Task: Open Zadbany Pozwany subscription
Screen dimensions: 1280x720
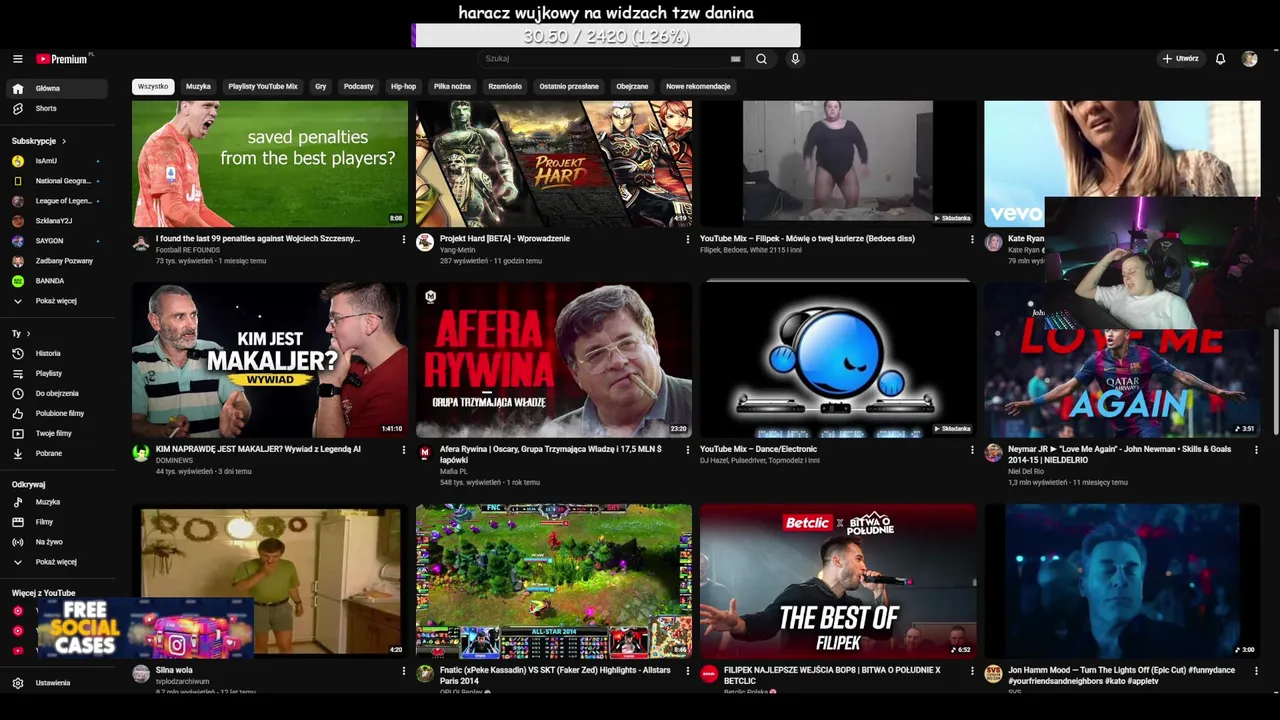Action: click(55, 261)
